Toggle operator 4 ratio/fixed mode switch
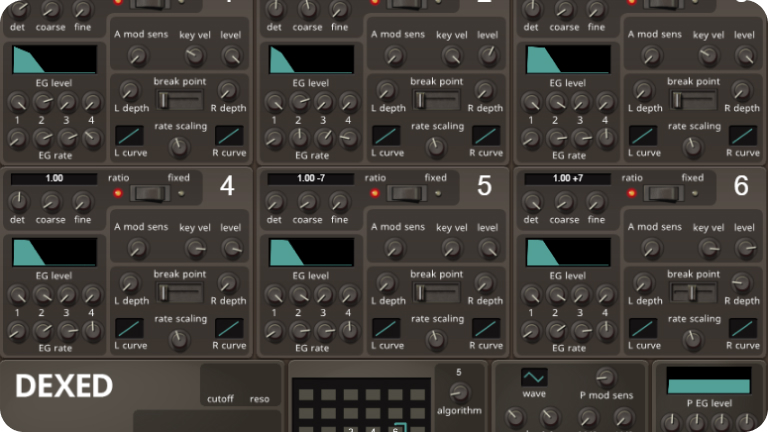This screenshot has width=768, height=432. 149,193
